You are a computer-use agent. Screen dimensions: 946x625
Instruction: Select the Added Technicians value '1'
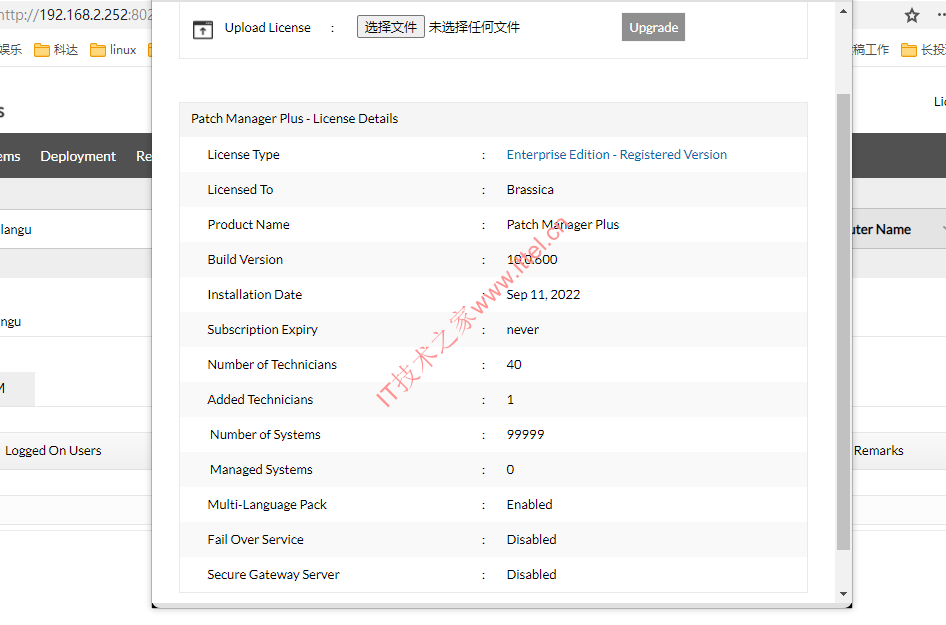(x=510, y=399)
